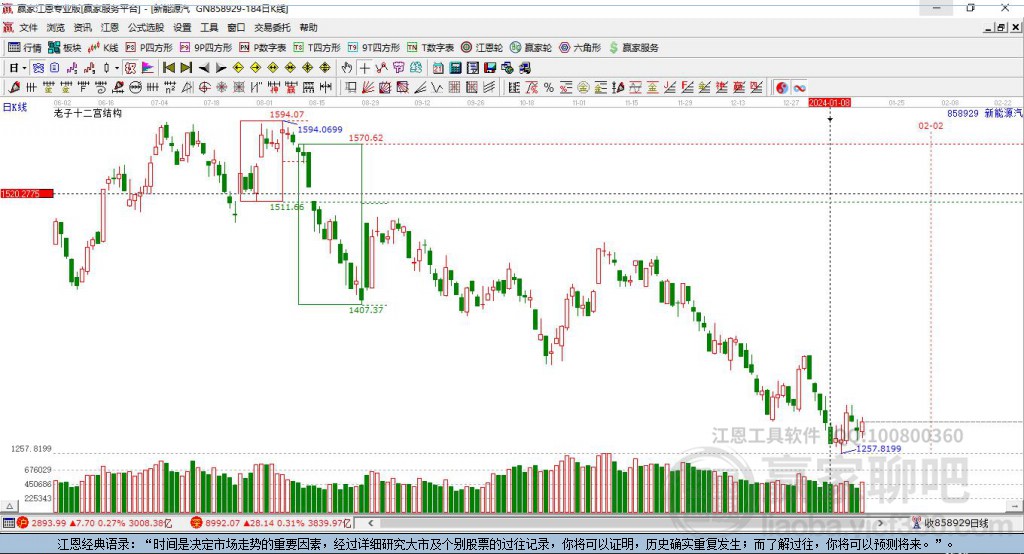Click the 沪 index quote in status bar
Screen dimensions: 1024x554
coord(94,523)
